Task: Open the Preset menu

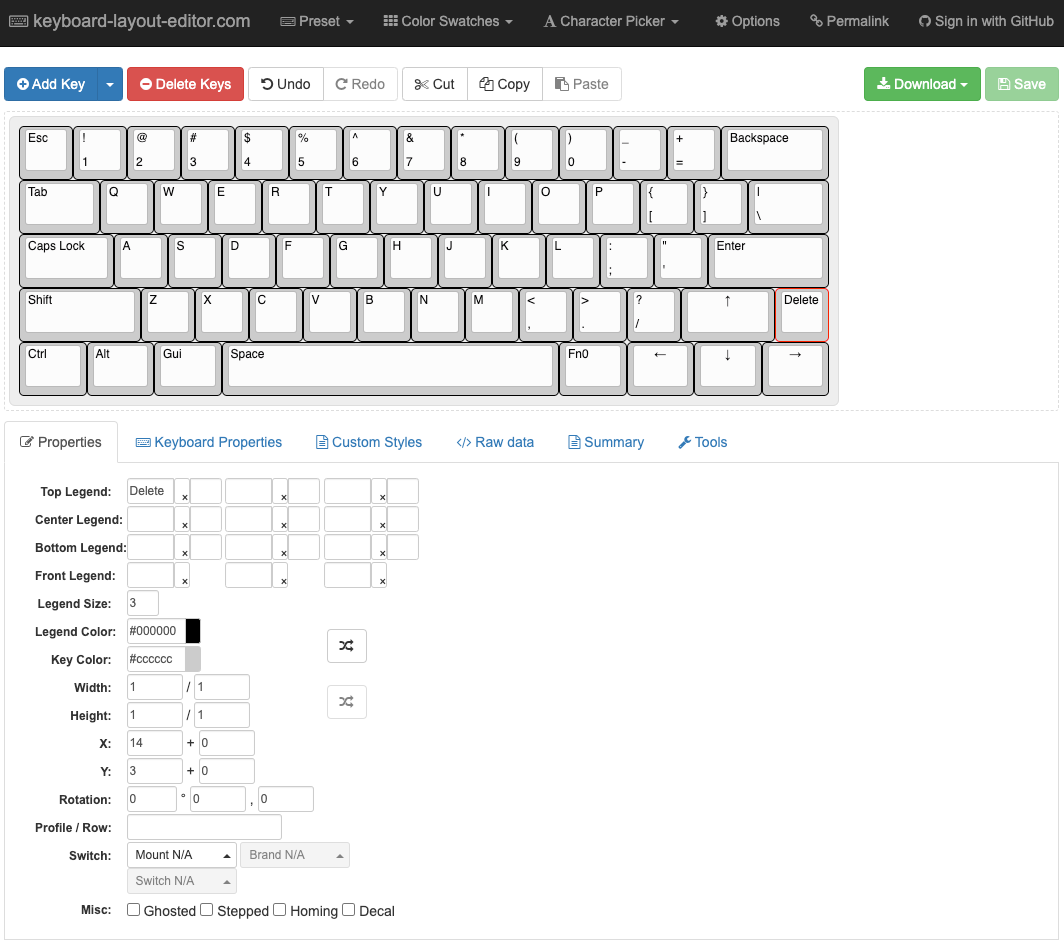Action: pos(317,21)
